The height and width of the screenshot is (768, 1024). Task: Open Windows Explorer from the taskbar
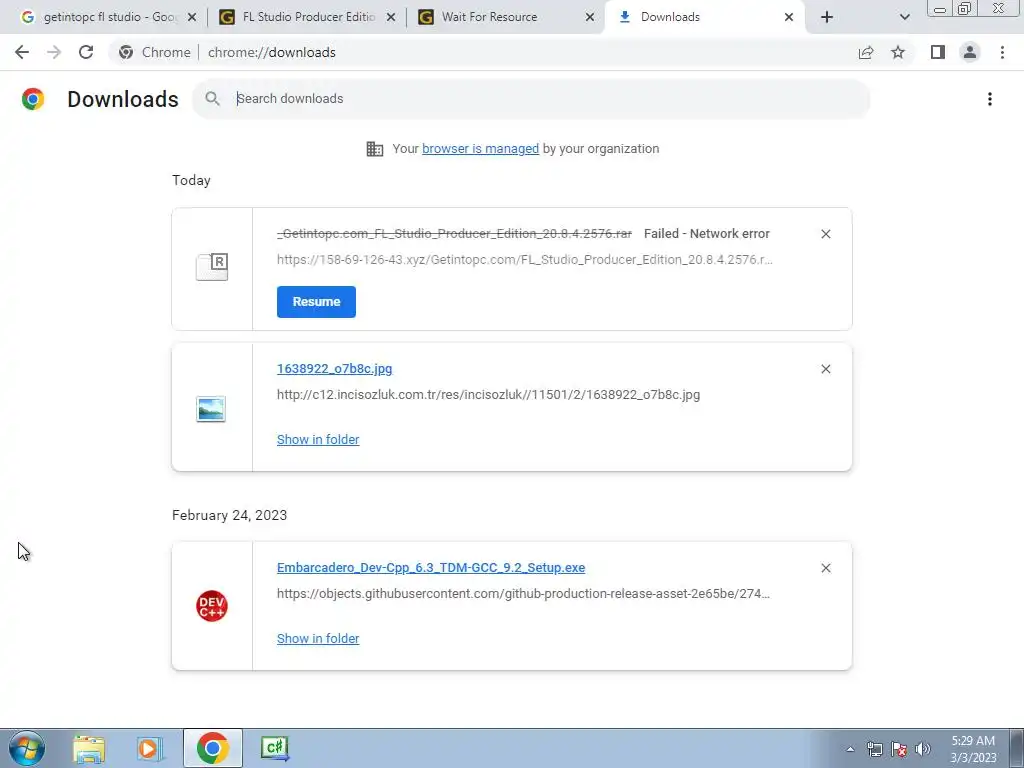click(89, 748)
